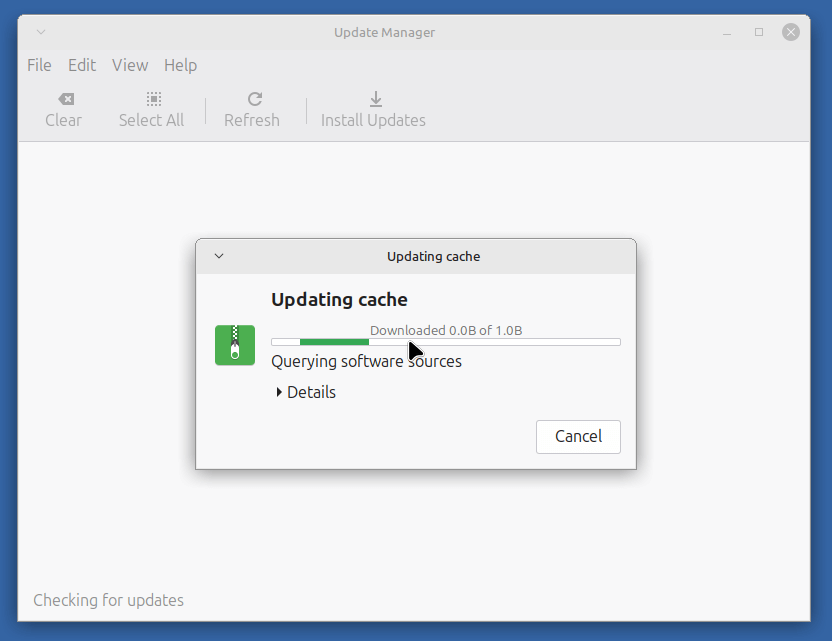The height and width of the screenshot is (641, 832).
Task: Click the download progress bar
Action: [x=446, y=341]
